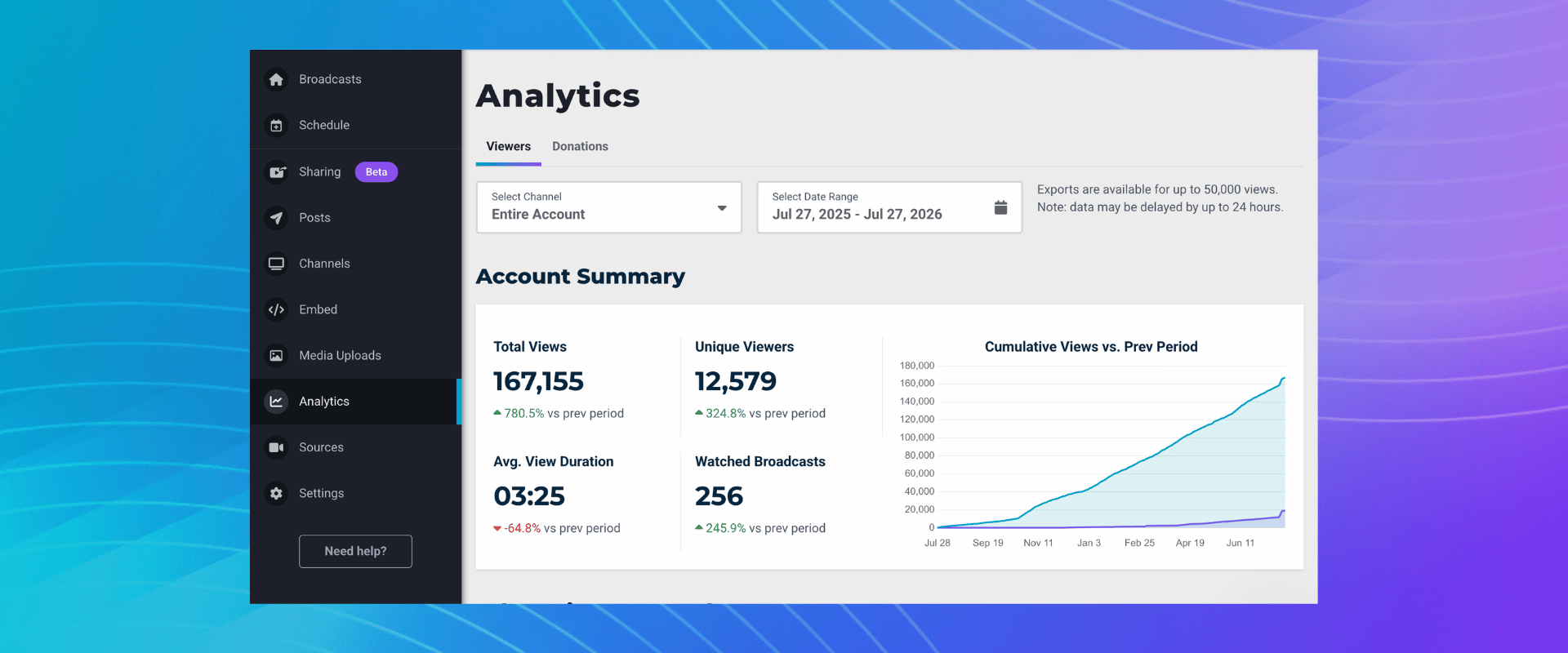
Task: Click the Jul 28 chart axis label
Action: pyautogui.click(x=938, y=543)
